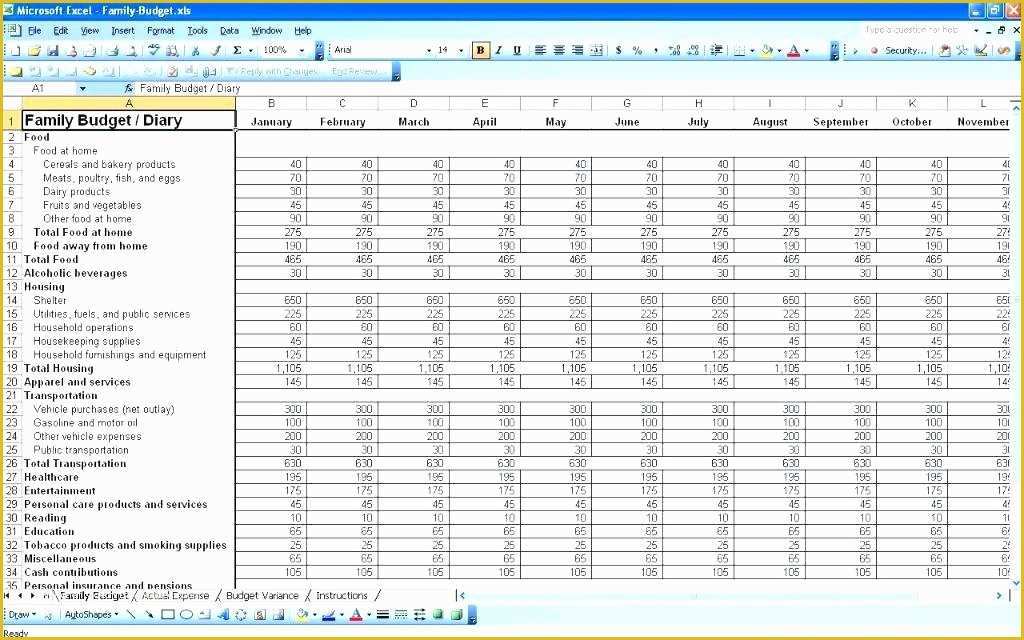Open the AutoShapes menu button
The height and width of the screenshot is (640, 1024).
tap(91, 615)
